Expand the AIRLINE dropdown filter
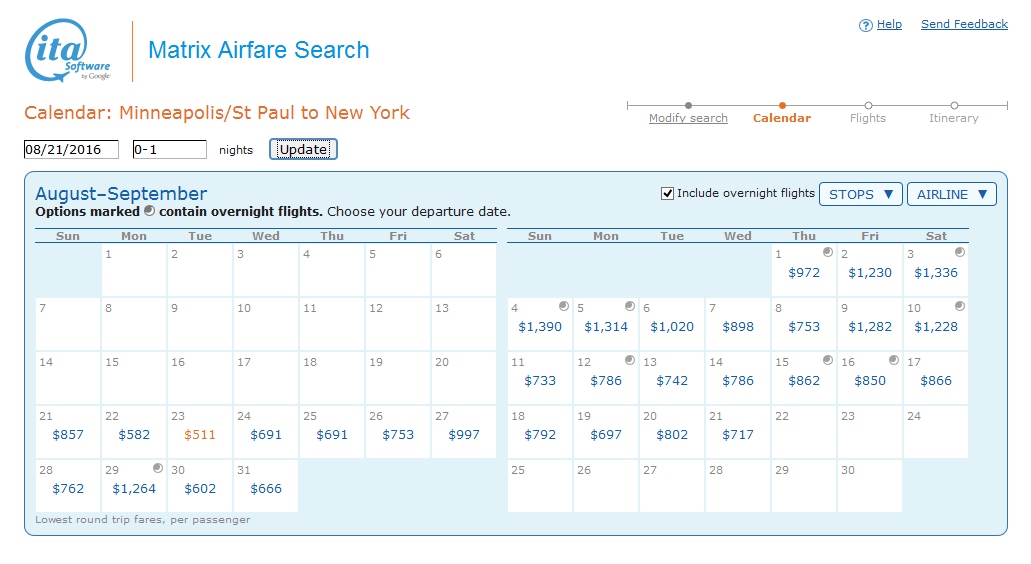Image resolution: width=1031 pixels, height=564 pixels. (x=951, y=194)
